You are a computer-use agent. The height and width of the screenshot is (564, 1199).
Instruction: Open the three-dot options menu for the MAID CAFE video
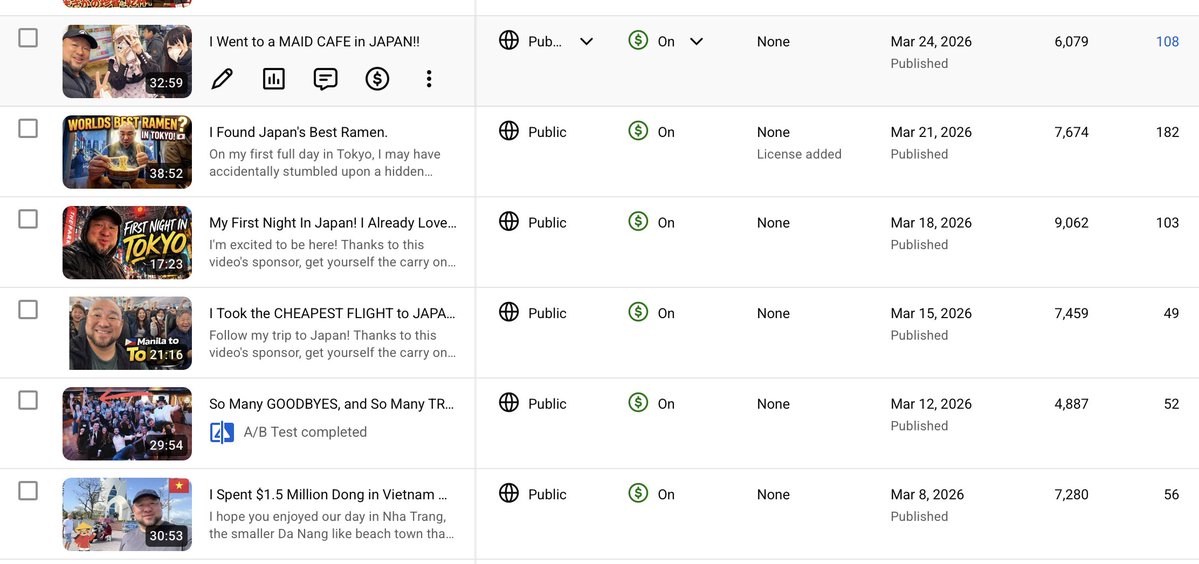(429, 79)
